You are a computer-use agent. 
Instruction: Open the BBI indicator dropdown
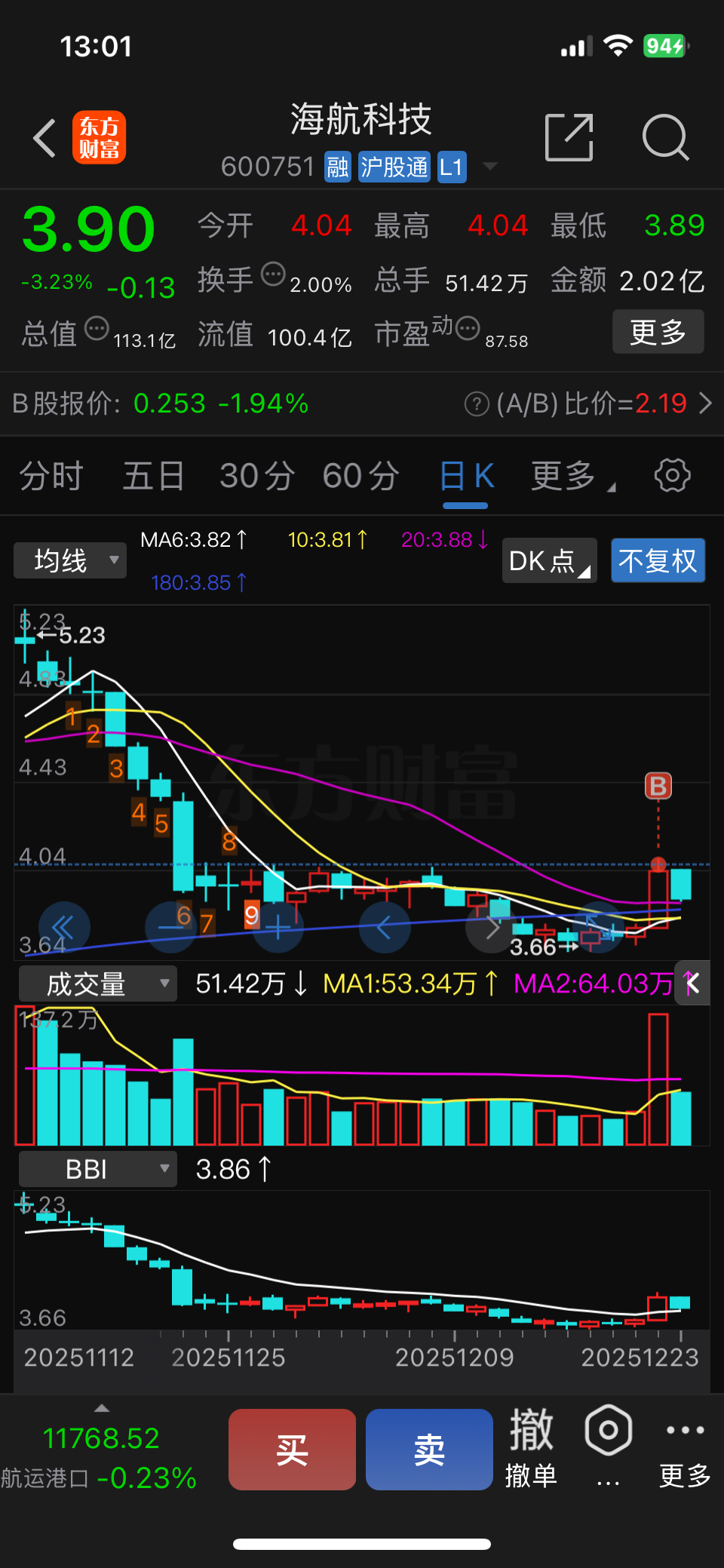[x=97, y=1169]
